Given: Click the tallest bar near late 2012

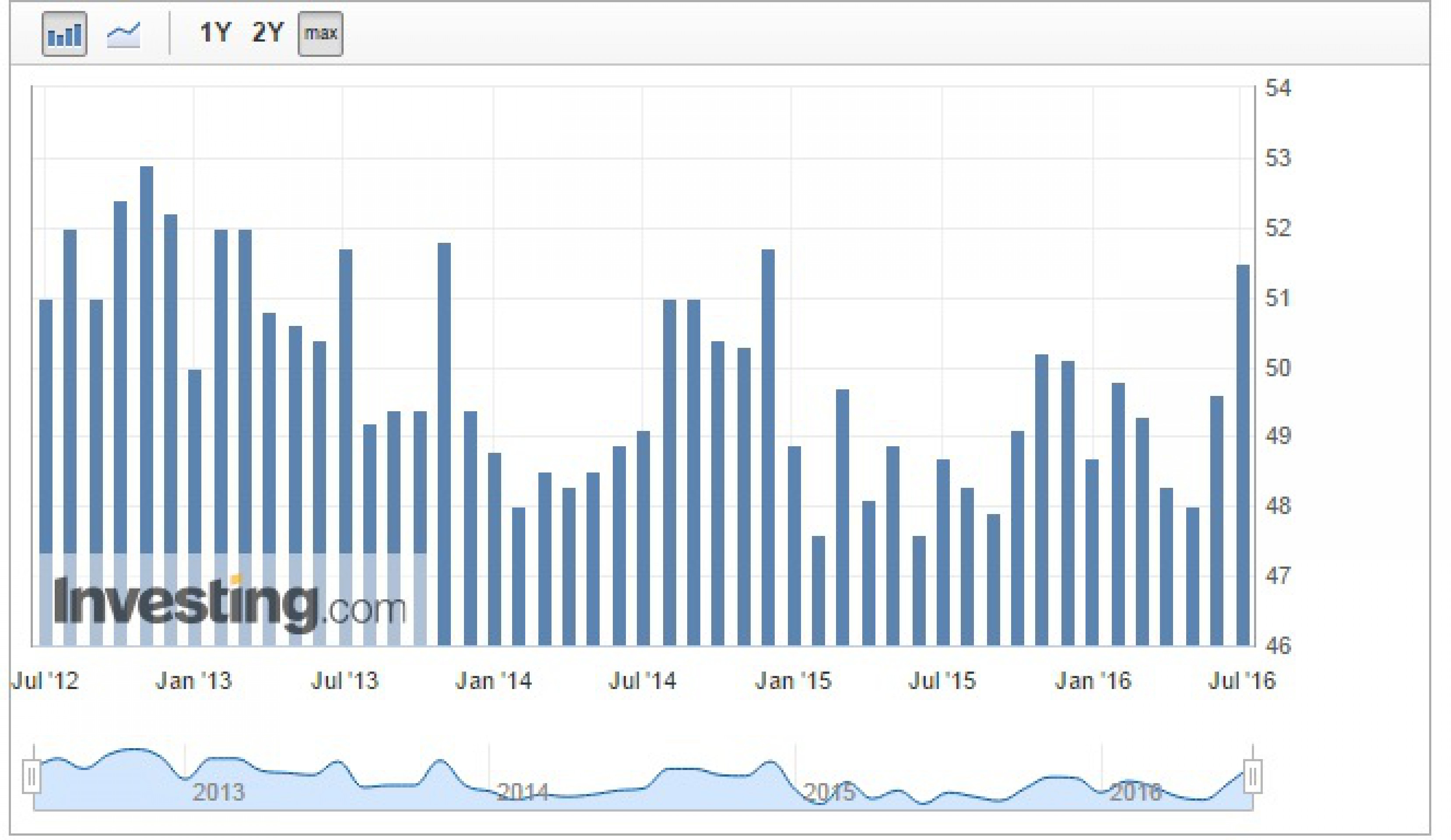Looking at the screenshot, I should tap(147, 403).
